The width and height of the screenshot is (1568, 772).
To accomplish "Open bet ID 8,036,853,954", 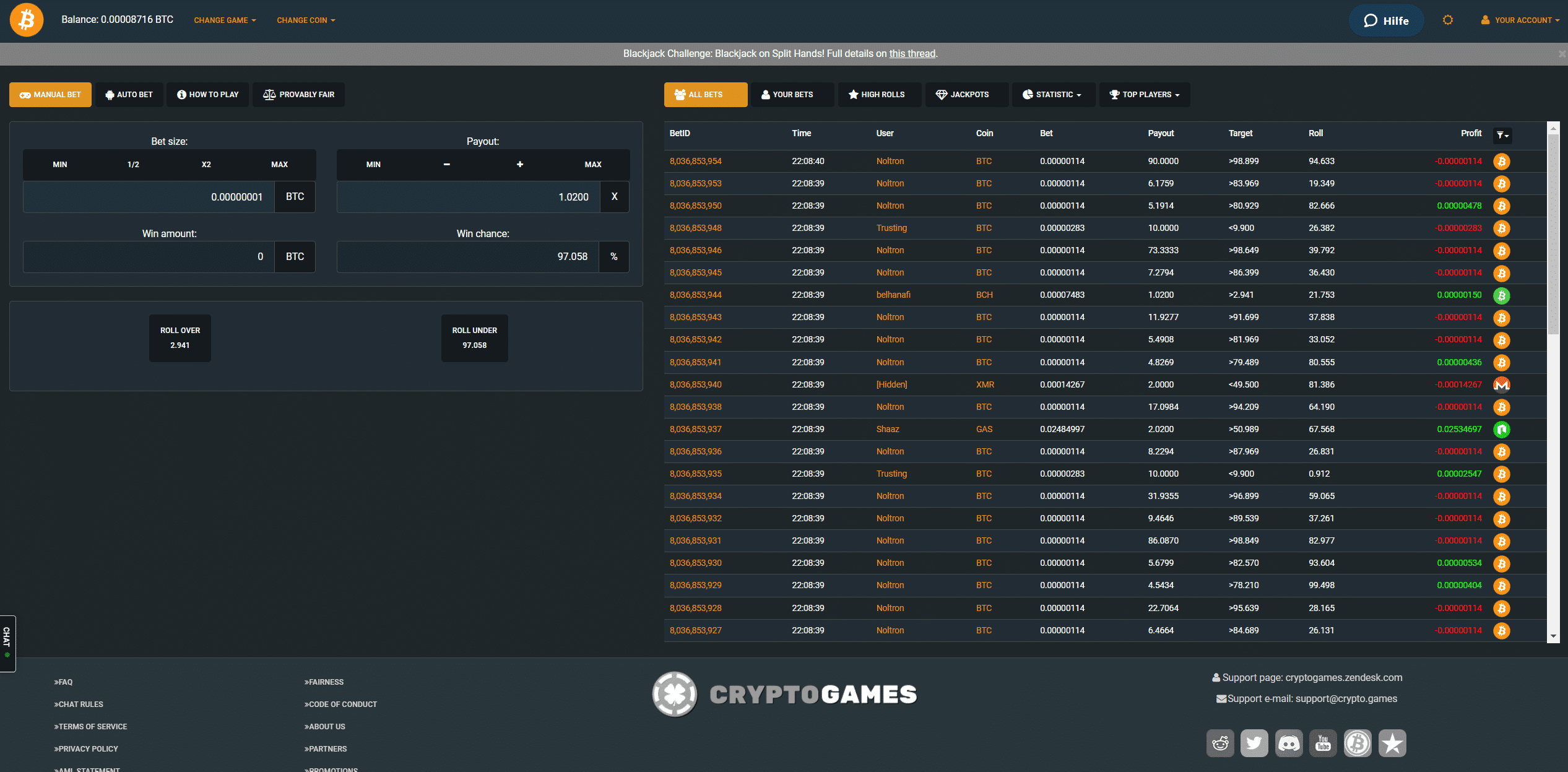I will (695, 162).
